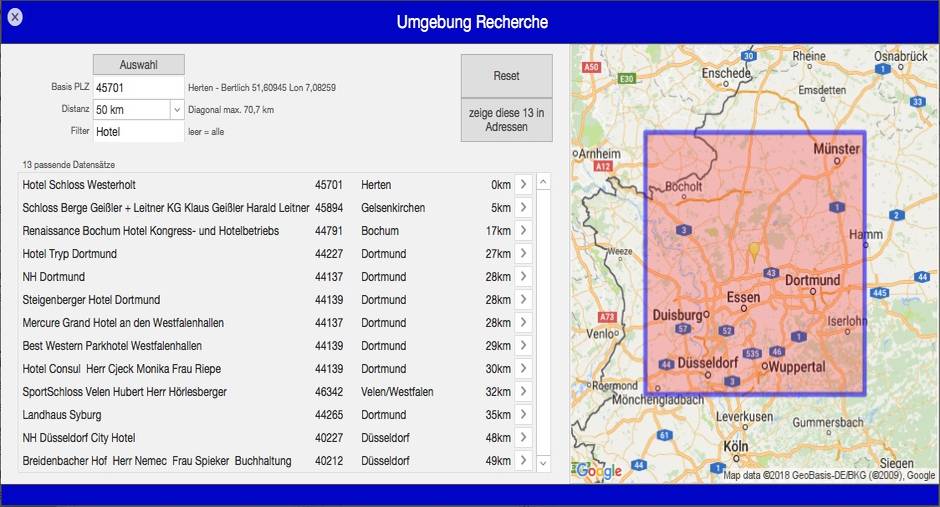Image resolution: width=940 pixels, height=507 pixels.
Task: Click the 'Duisburg' label on the map
Action: coord(677,315)
